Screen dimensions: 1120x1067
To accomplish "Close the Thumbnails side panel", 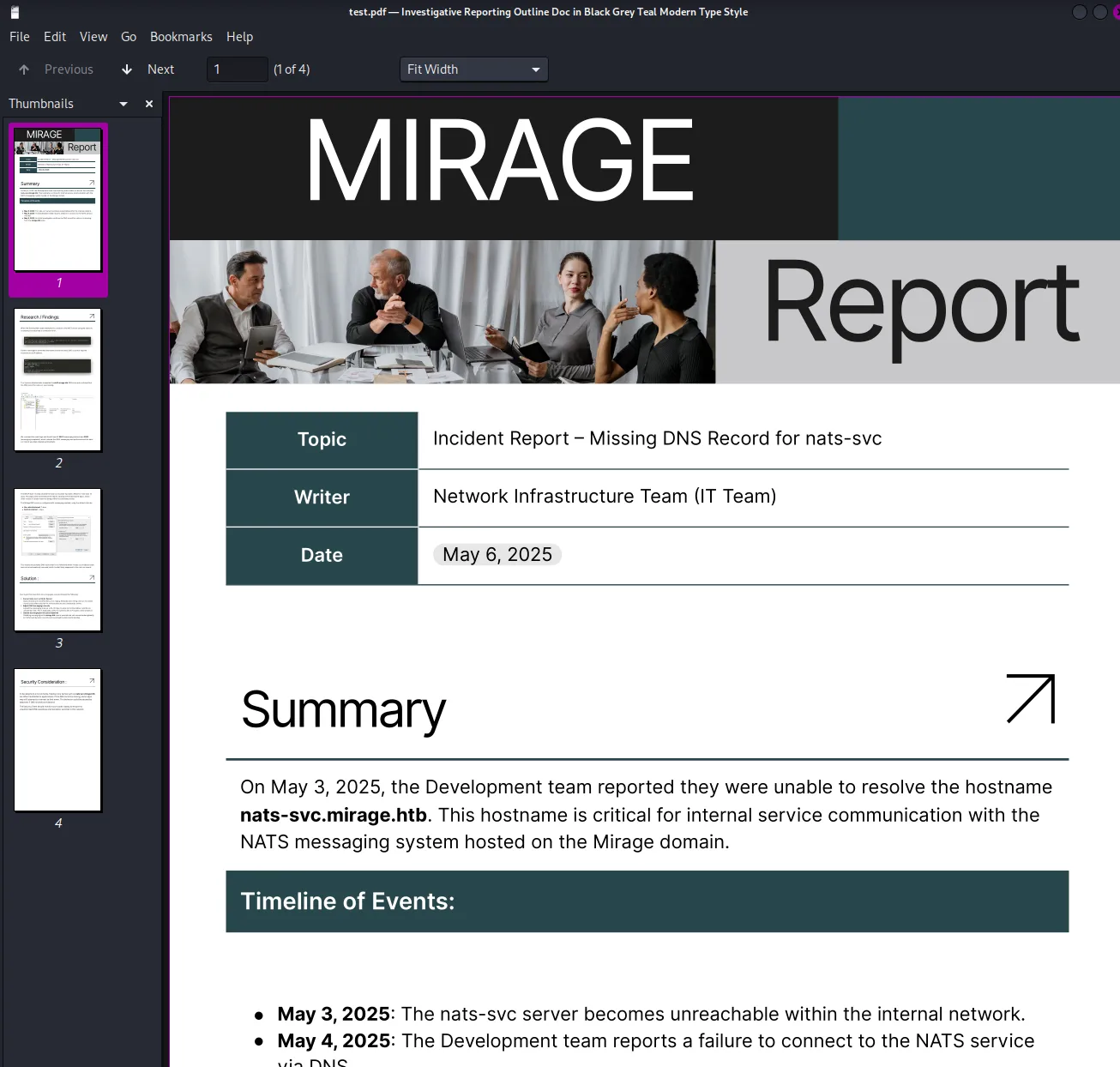I will 149,104.
